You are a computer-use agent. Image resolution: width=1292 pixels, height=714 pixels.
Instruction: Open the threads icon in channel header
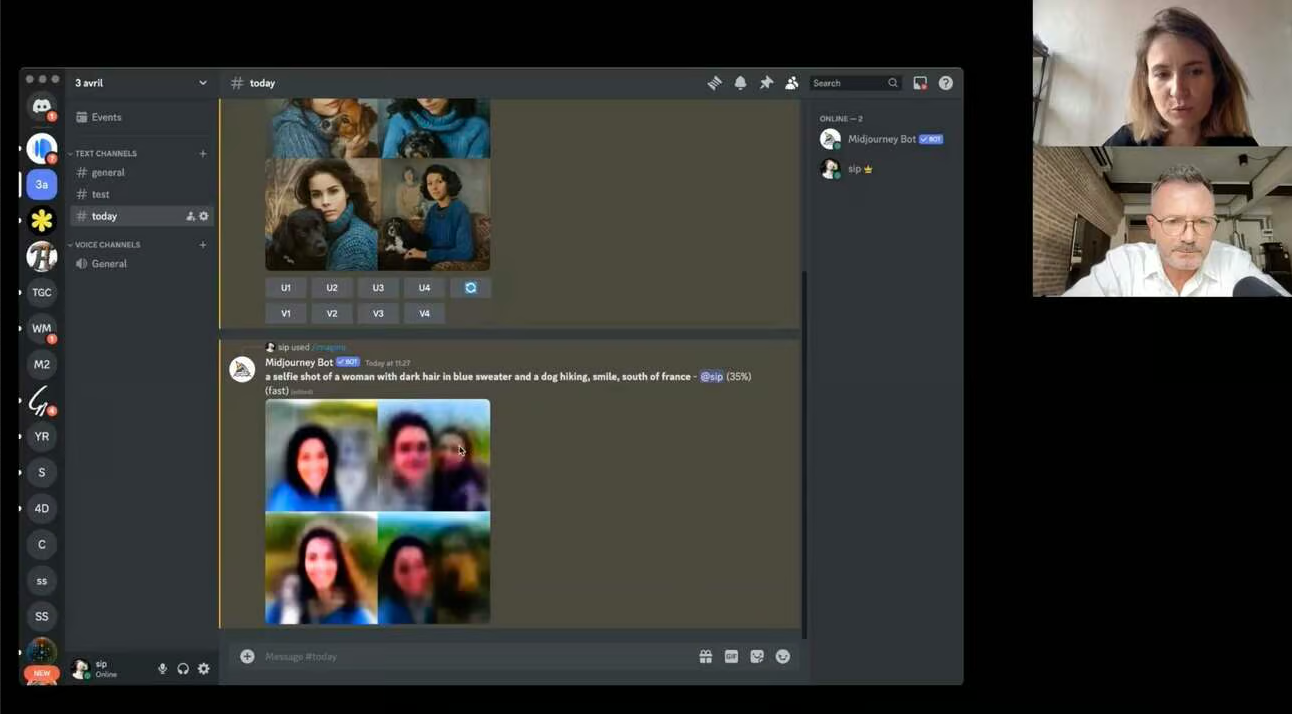tap(714, 83)
